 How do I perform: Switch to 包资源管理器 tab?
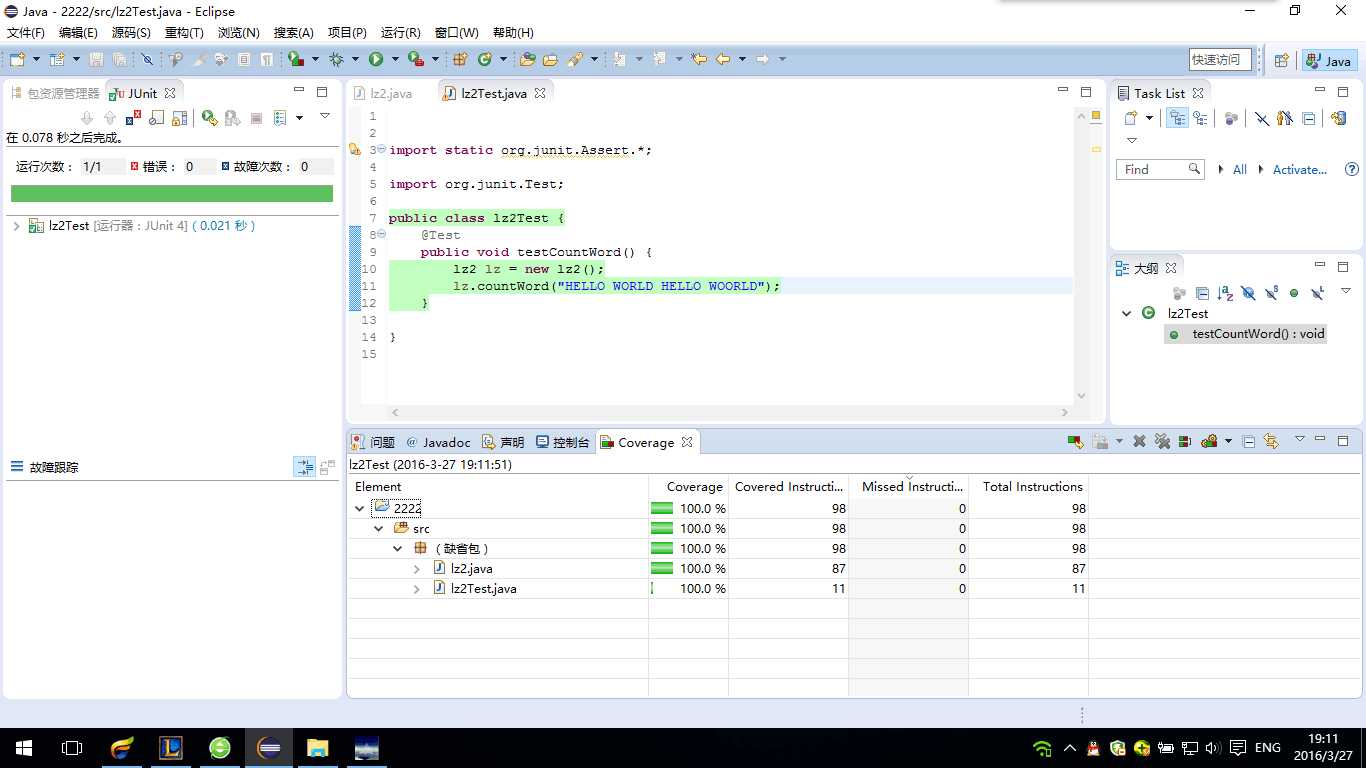(x=56, y=93)
